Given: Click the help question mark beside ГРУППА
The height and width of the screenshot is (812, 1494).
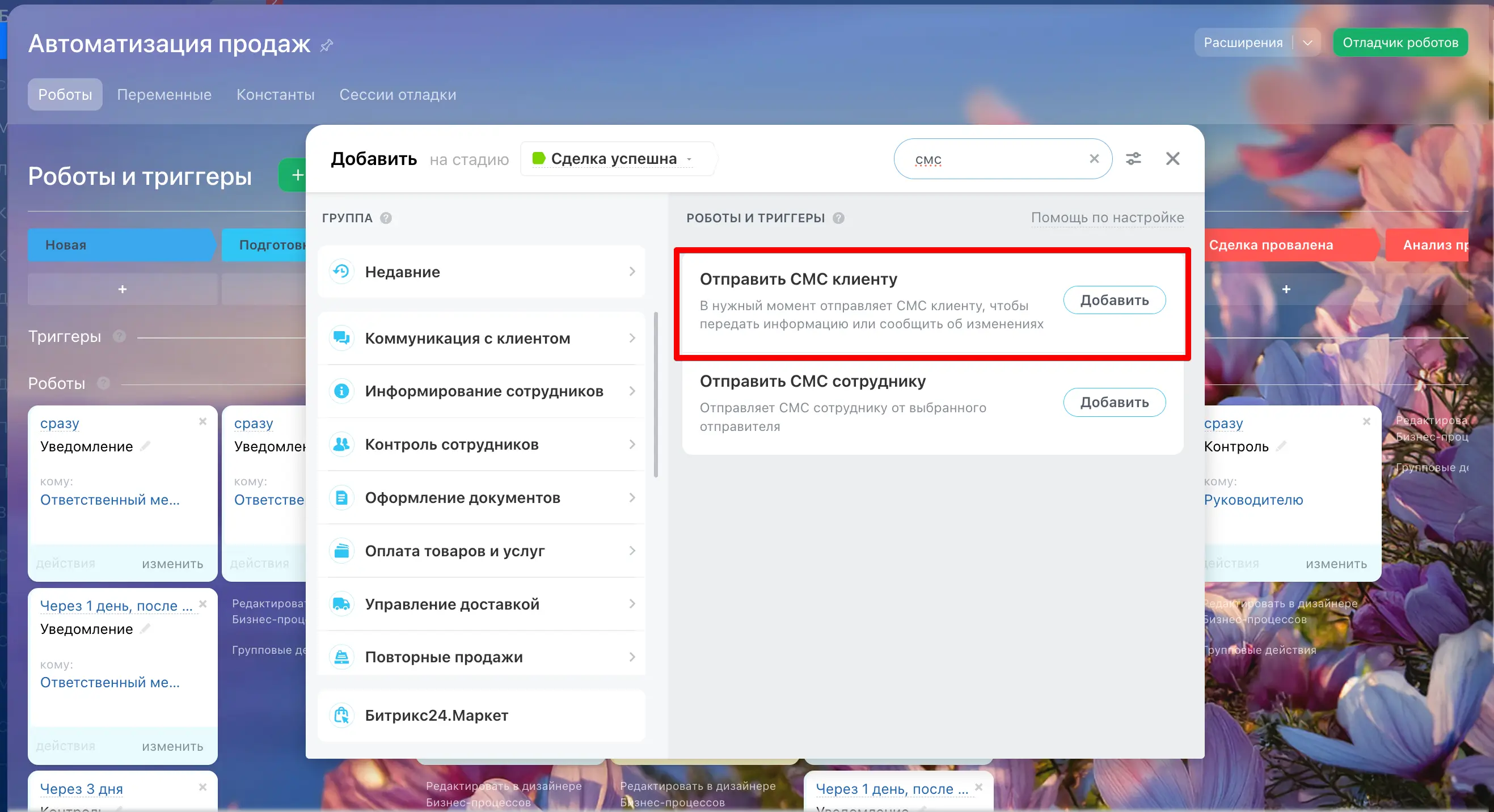Looking at the screenshot, I should [x=386, y=218].
